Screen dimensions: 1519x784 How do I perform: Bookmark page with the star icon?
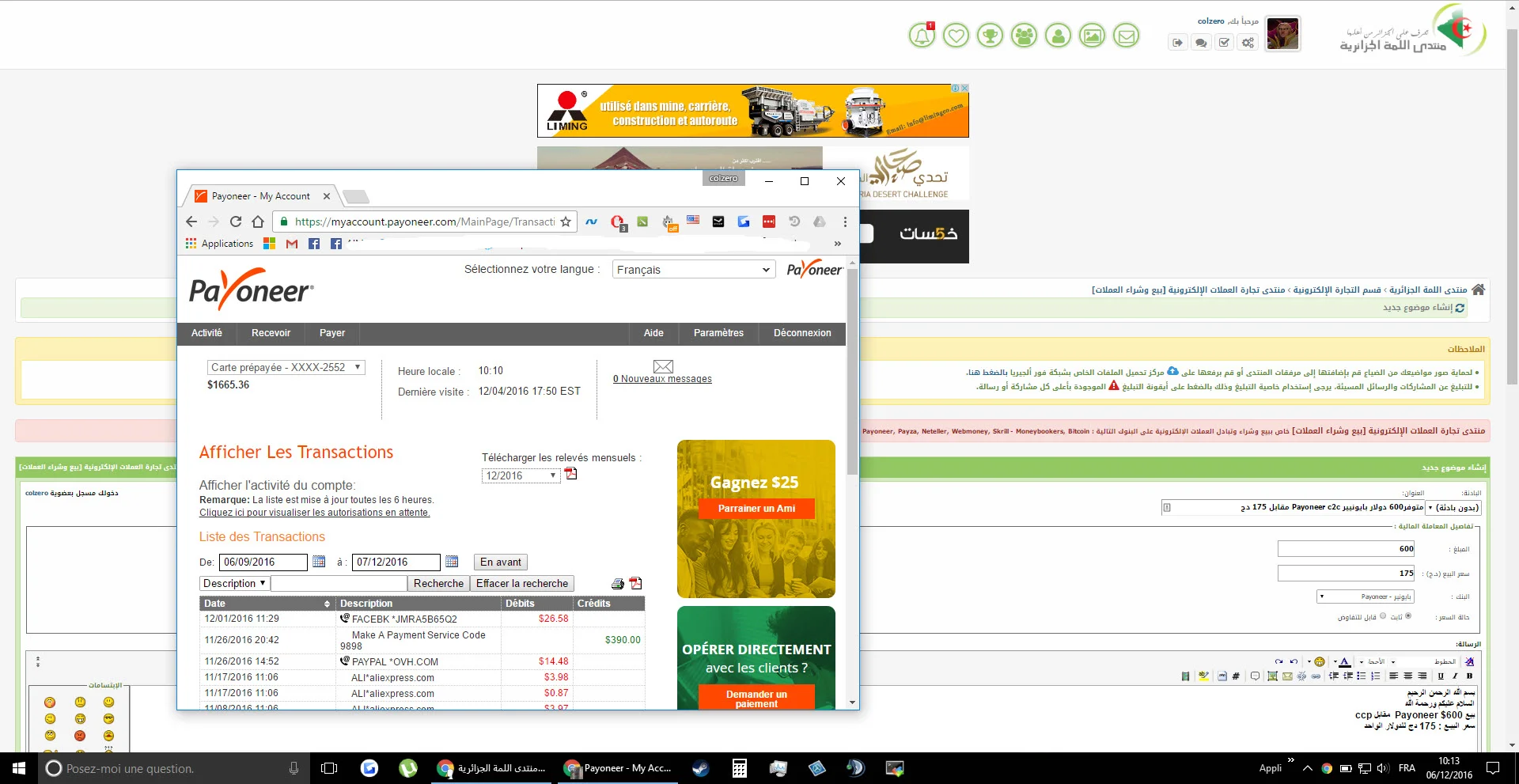[x=566, y=222]
